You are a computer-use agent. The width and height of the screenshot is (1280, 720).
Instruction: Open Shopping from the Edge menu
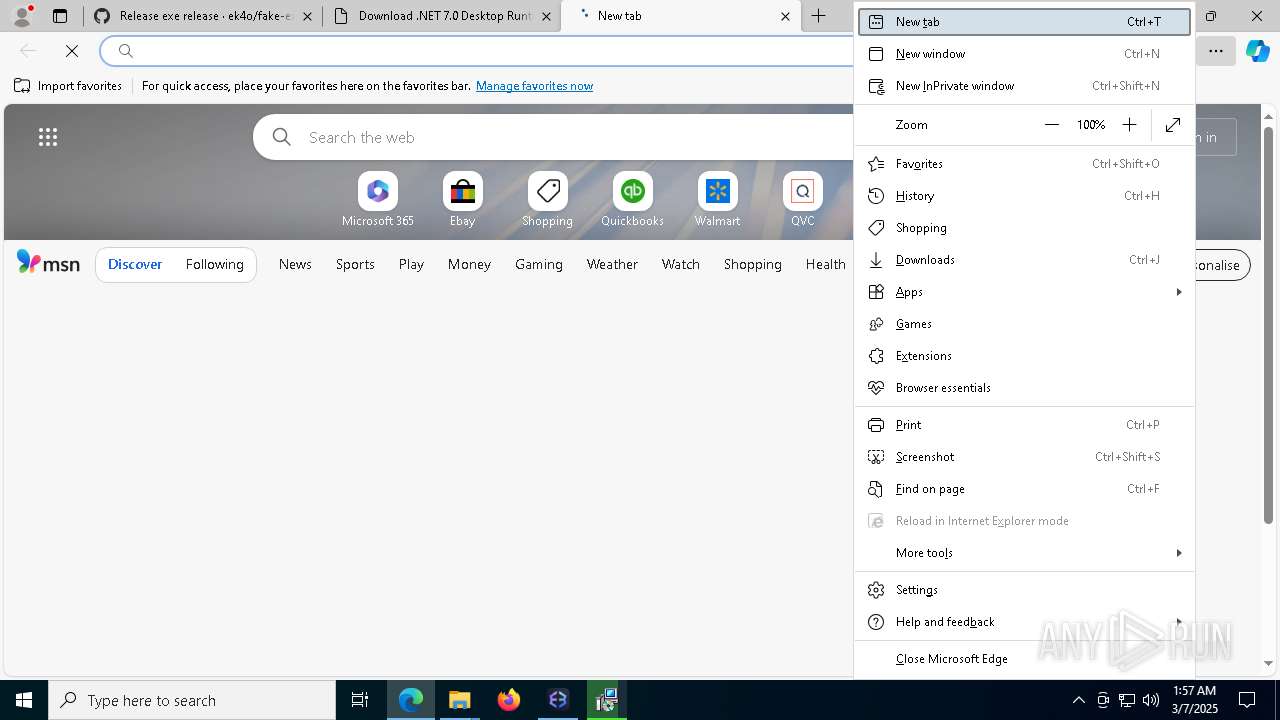[1025, 228]
